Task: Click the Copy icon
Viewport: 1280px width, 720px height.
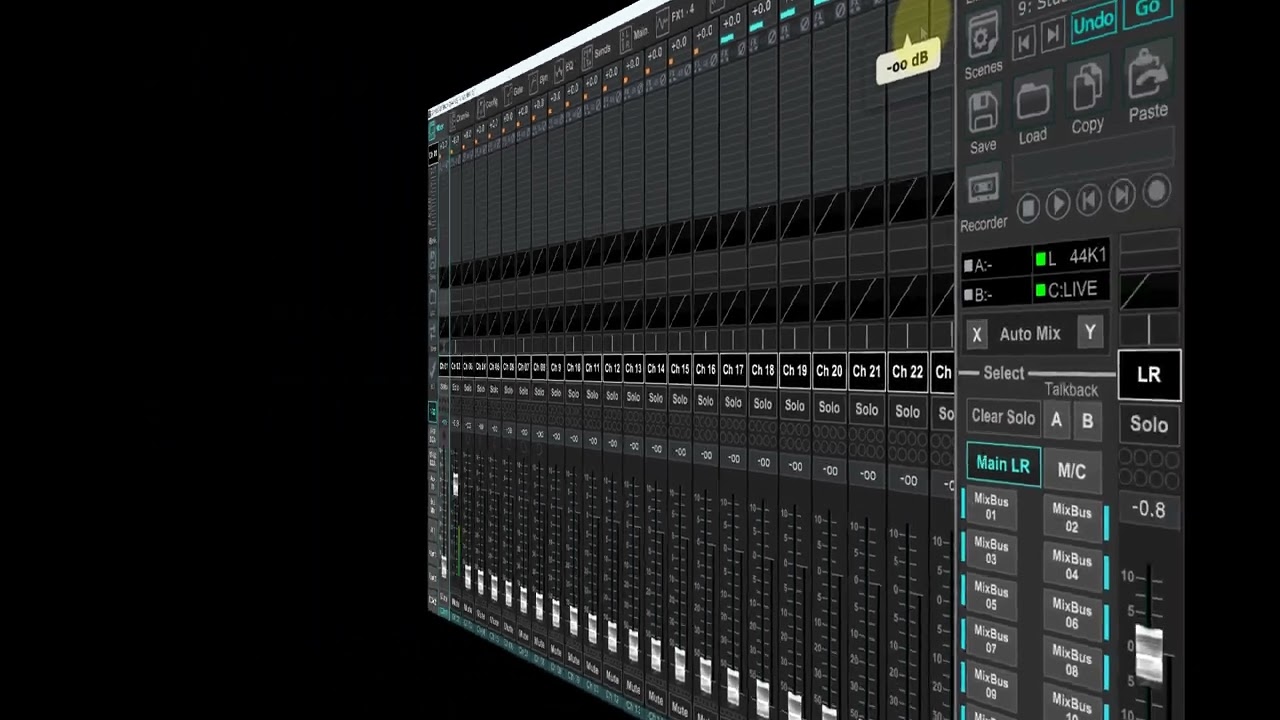Action: pyautogui.click(x=1087, y=88)
